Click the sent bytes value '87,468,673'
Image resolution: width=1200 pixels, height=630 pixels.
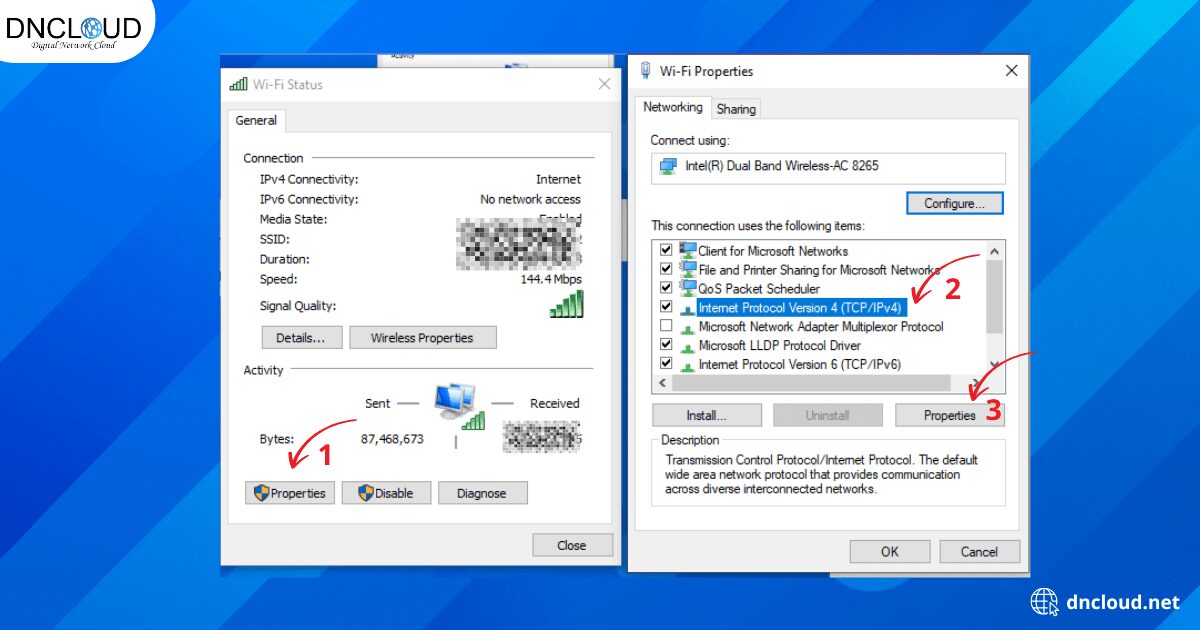point(392,439)
